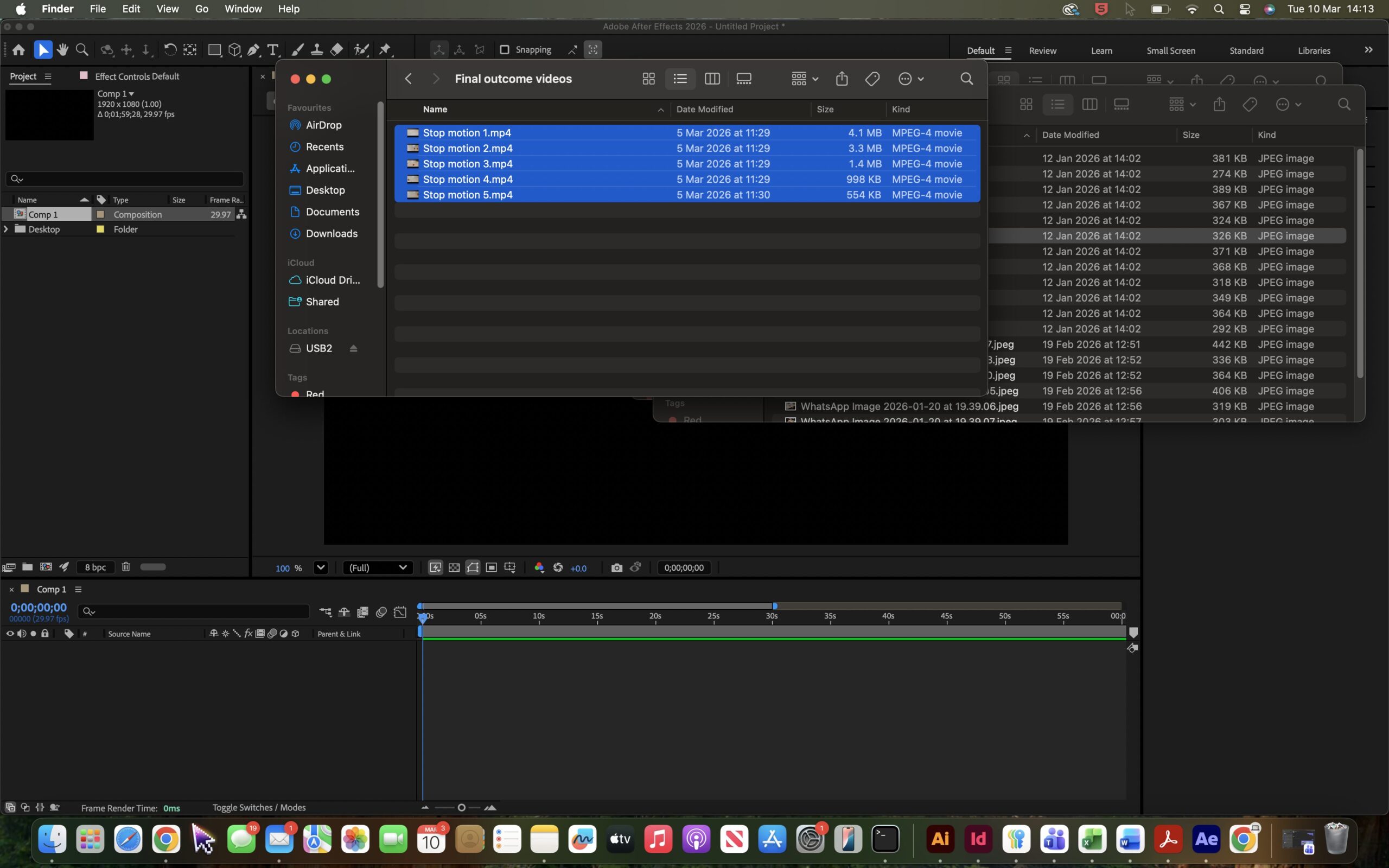Select the Zoom tool magnifier
Viewport: 1389px width, 868px height.
[82, 50]
